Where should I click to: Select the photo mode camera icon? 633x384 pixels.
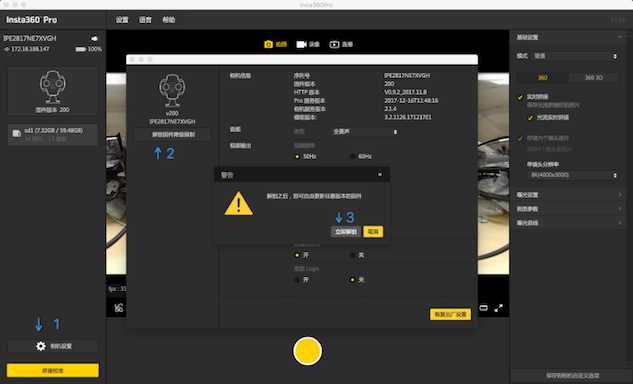[268, 44]
